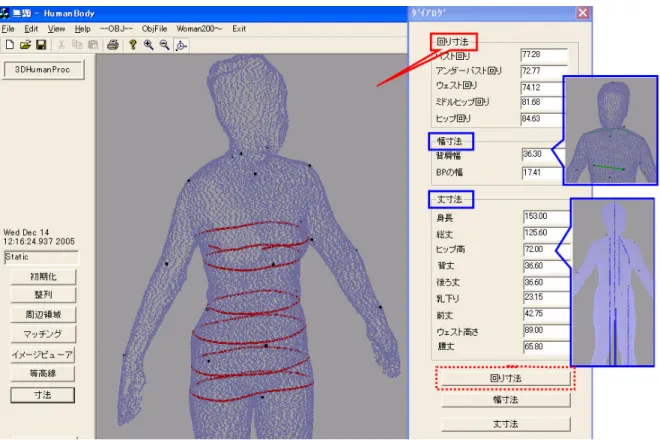Click the Paste toolbar icon
This screenshot has height=440, width=660.
point(93,45)
